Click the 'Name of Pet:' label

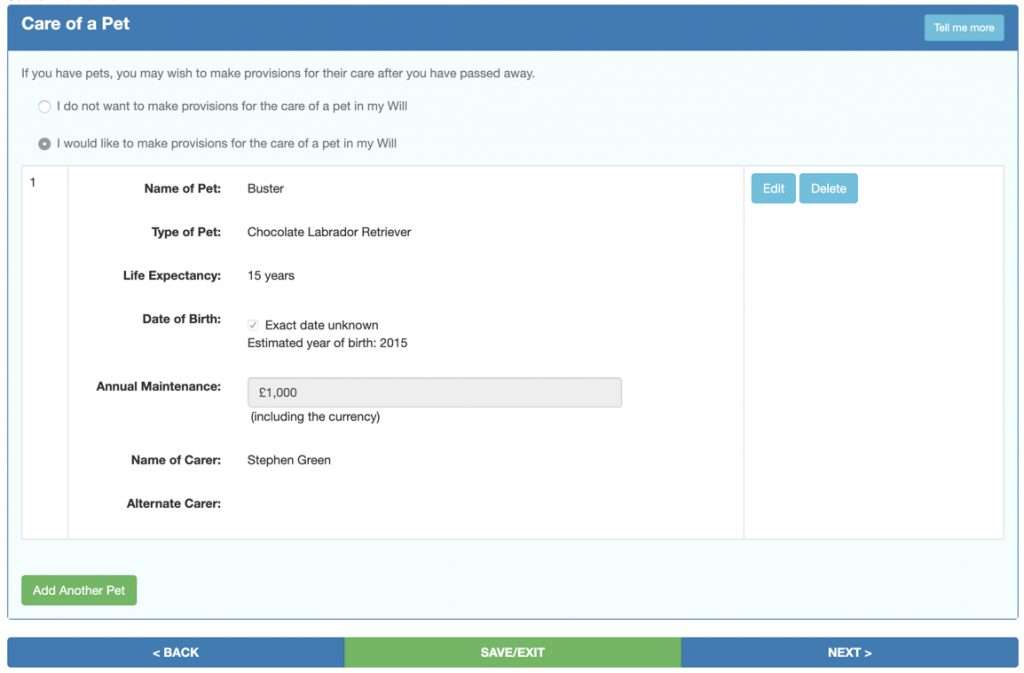pos(183,189)
